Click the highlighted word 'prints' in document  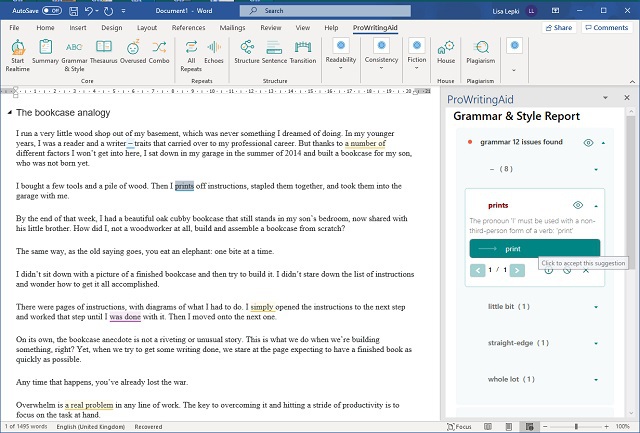(x=184, y=186)
